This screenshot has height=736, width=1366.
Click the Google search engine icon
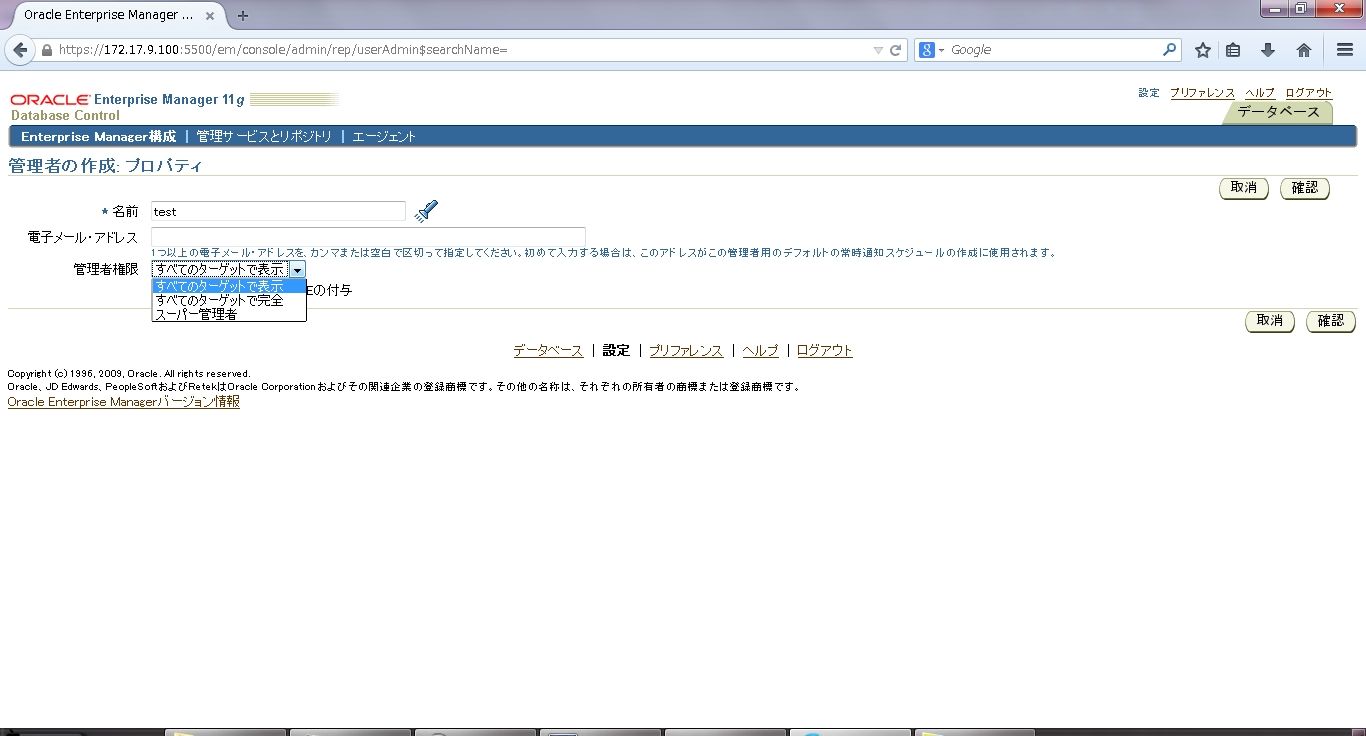[927, 49]
